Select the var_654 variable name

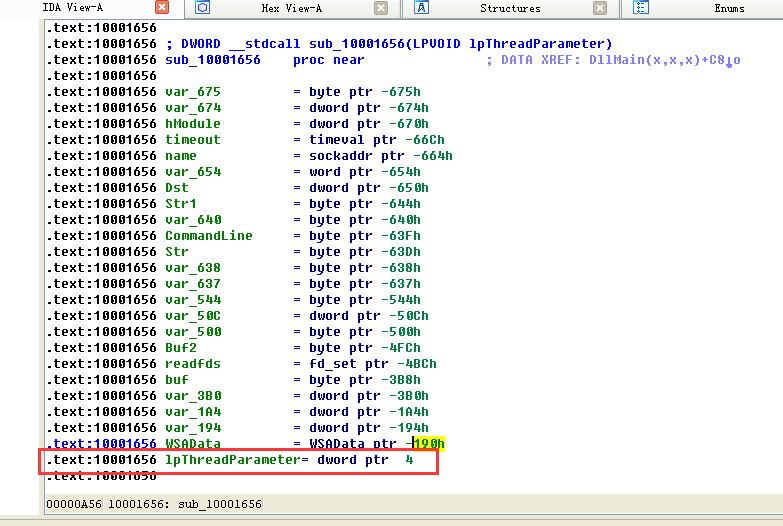193,172
